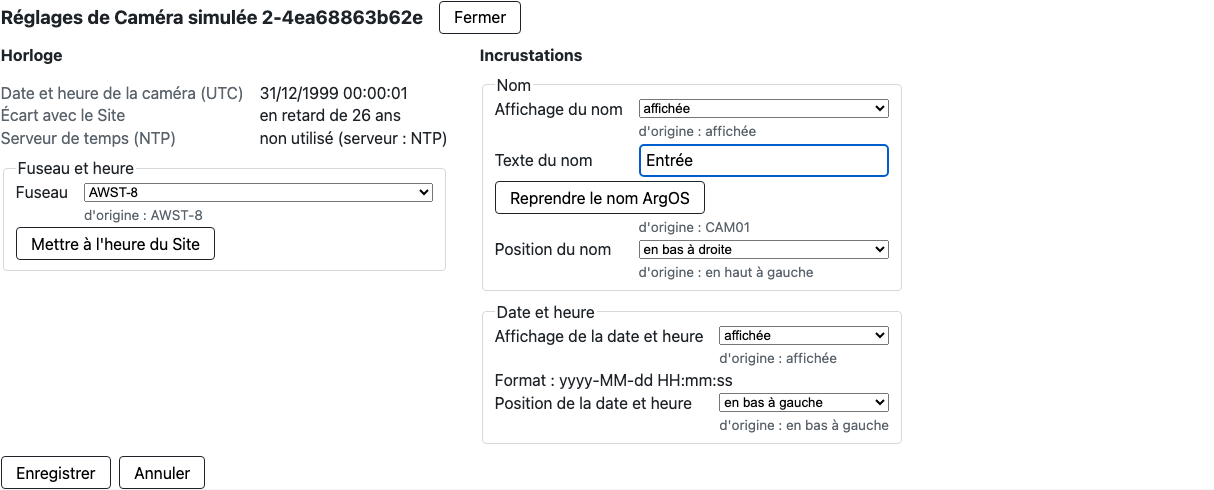The height and width of the screenshot is (490, 1214).
Task: Click the 'd'origine : AWST-8' hint
Action: click(x=143, y=215)
